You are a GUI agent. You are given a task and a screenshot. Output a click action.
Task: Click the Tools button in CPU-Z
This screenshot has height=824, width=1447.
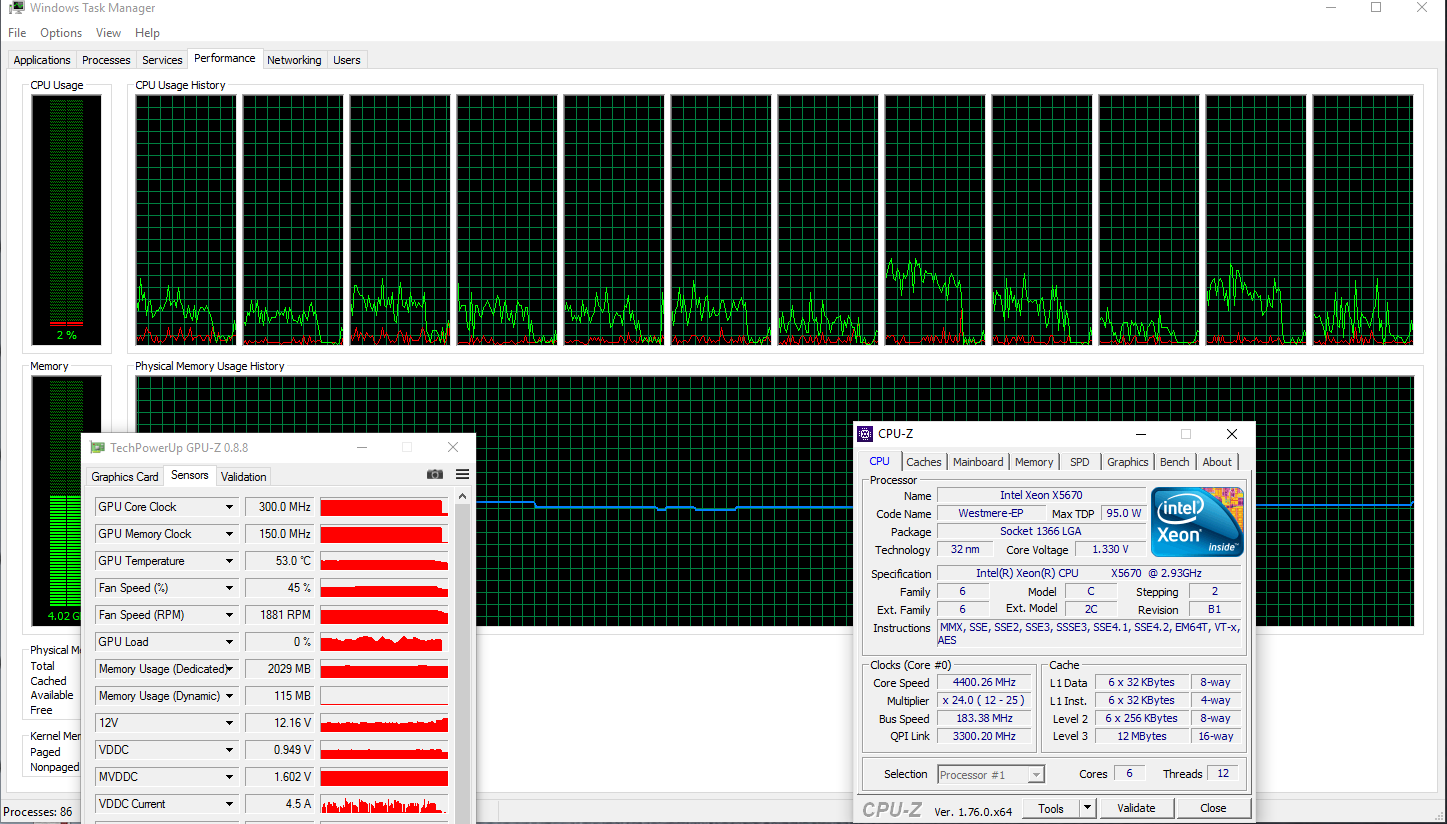coord(1051,808)
